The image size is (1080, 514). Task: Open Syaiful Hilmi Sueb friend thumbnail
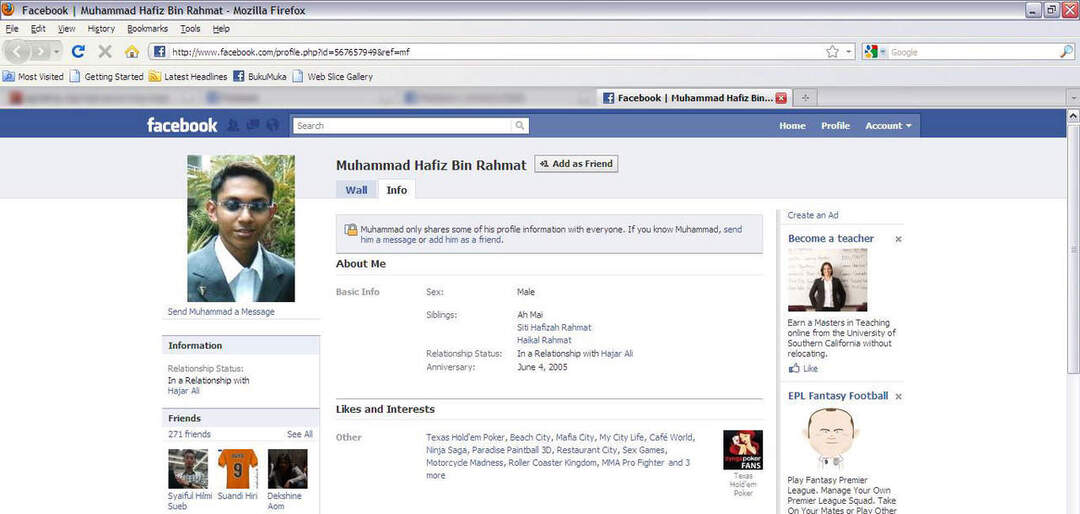click(188, 469)
